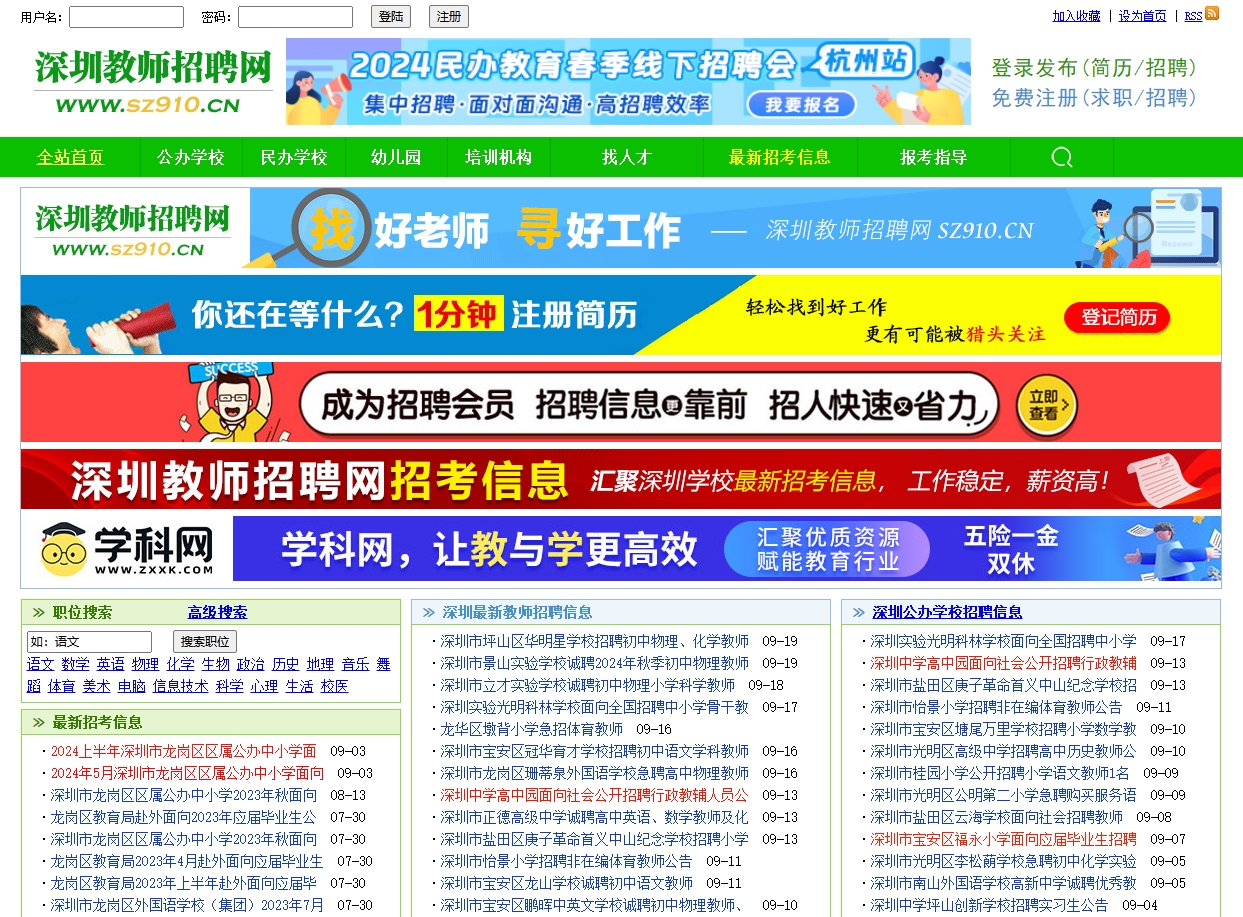1243x917 pixels.
Task: Open the search magnifier icon in navigation bar
Action: coord(1062,157)
